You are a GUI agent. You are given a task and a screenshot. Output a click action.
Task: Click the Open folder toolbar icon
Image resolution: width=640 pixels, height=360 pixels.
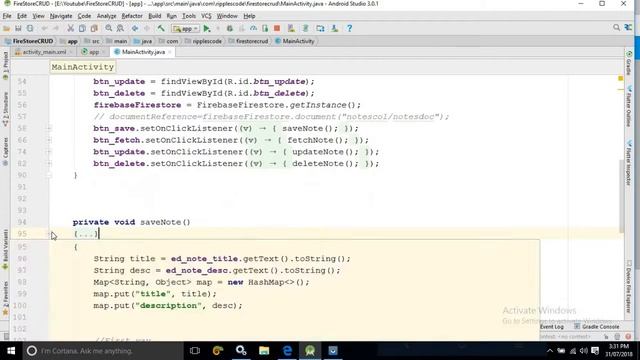7,29
